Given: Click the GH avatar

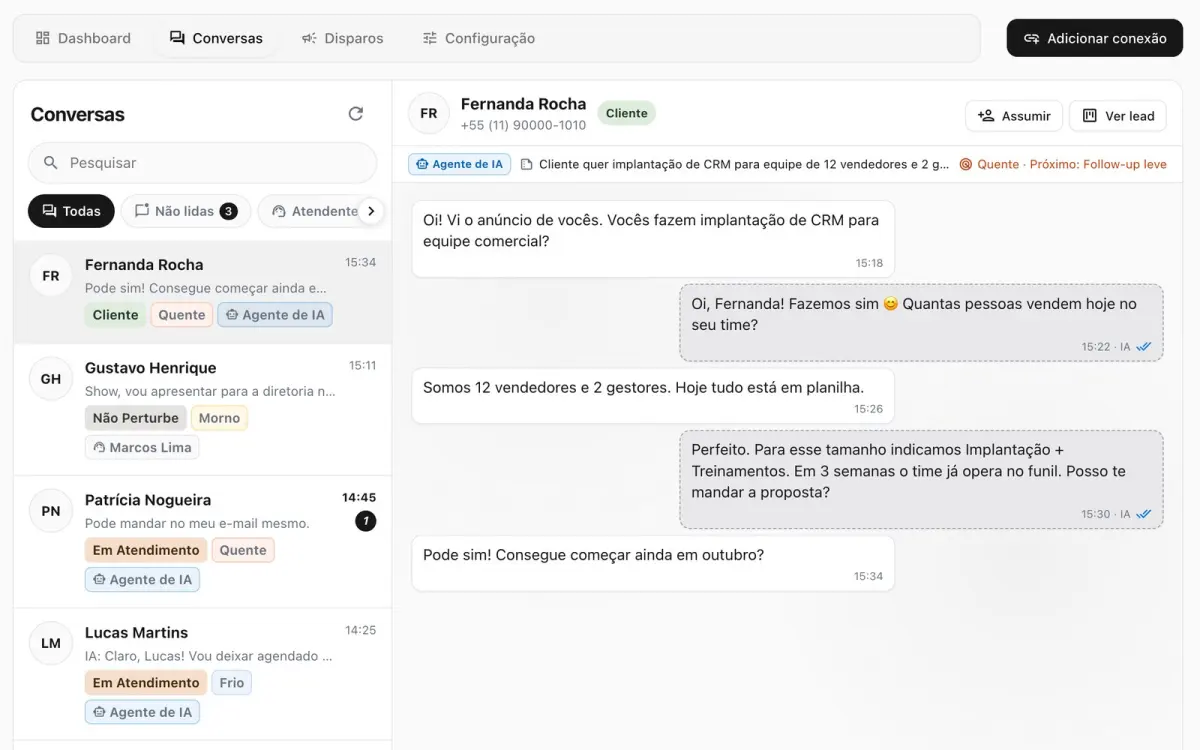Looking at the screenshot, I should [x=51, y=379].
